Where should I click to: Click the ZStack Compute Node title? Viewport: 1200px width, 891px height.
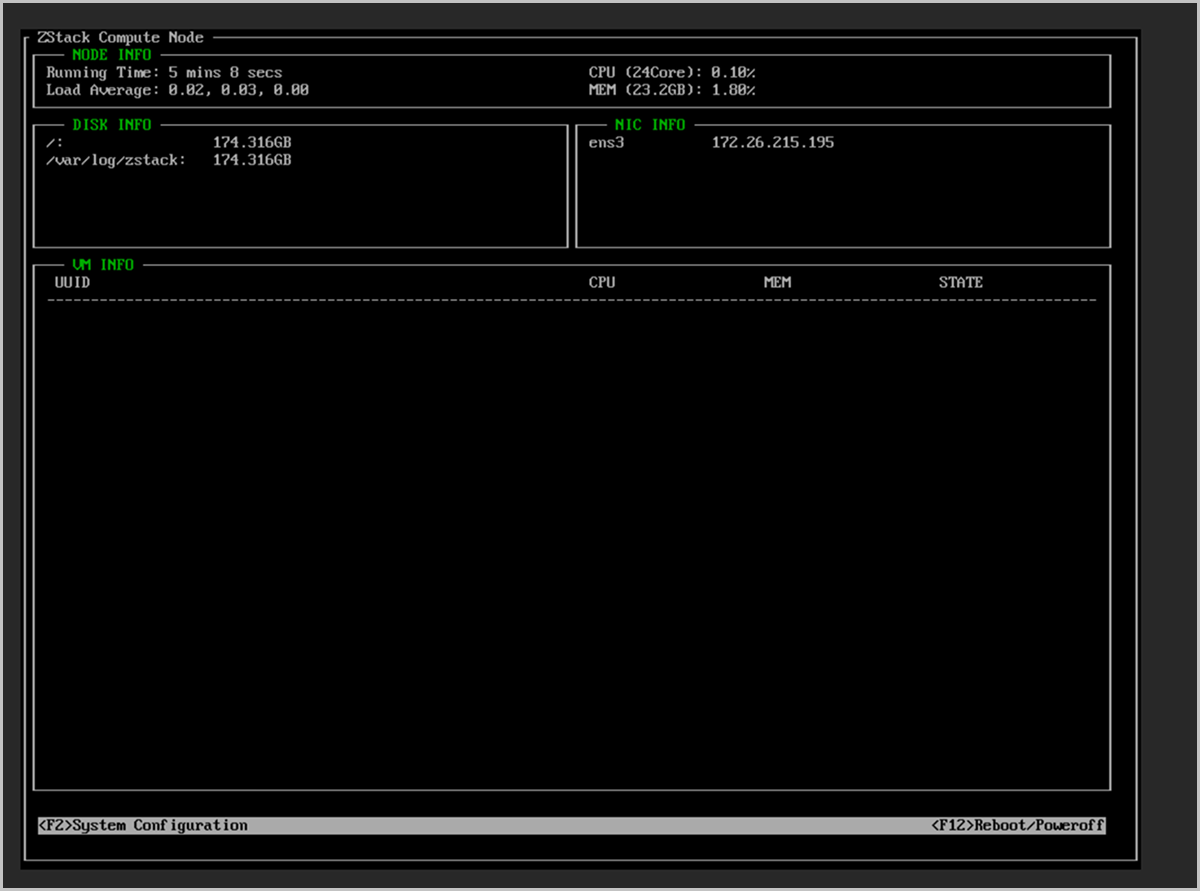[120, 38]
